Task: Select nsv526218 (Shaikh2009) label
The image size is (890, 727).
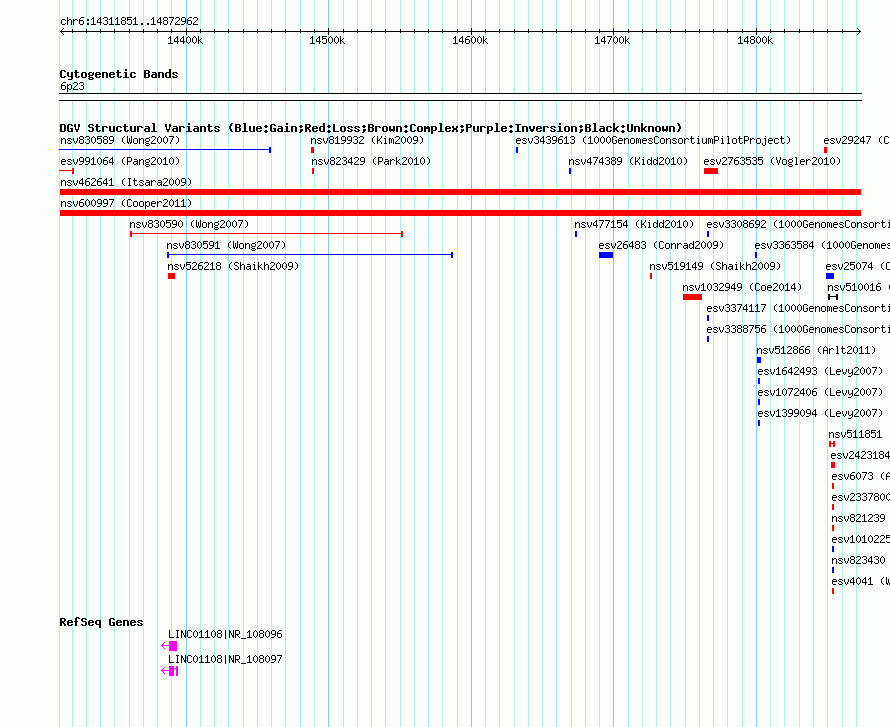Action: click(233, 266)
